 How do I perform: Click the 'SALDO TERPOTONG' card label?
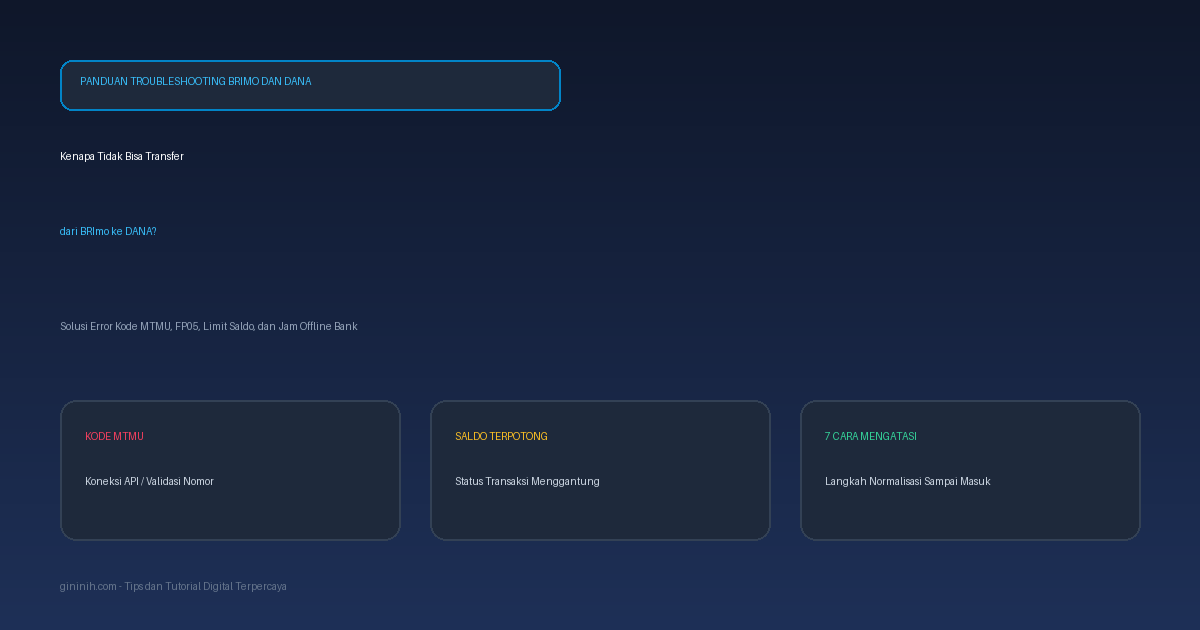(501, 436)
